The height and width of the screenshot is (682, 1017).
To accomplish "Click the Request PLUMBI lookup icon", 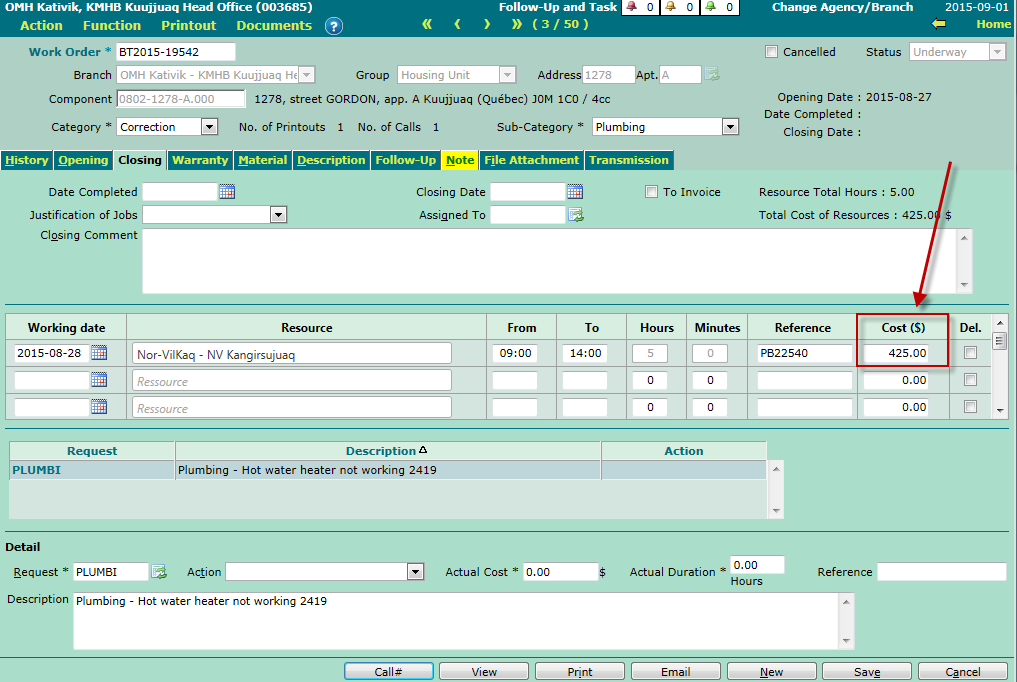I will click(158, 572).
